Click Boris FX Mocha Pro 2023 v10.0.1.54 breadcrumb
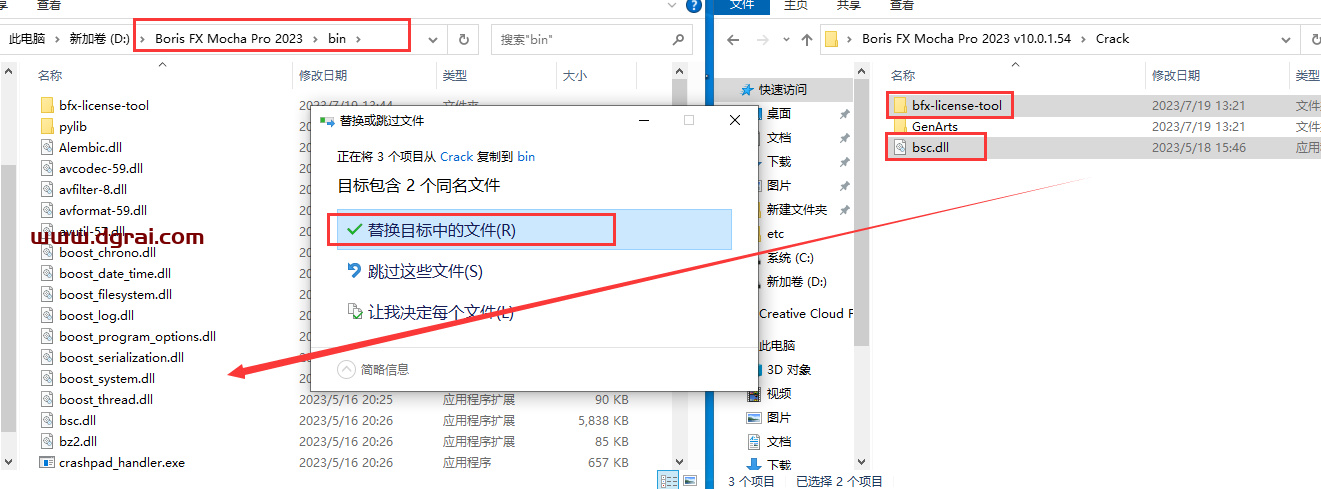The height and width of the screenshot is (489, 1321). tap(966, 39)
